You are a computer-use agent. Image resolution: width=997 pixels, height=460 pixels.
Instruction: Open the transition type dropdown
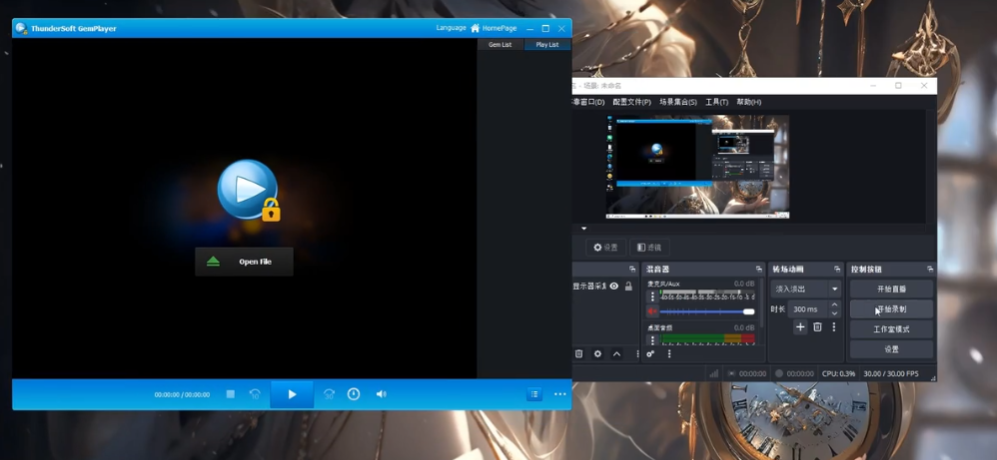click(806, 289)
